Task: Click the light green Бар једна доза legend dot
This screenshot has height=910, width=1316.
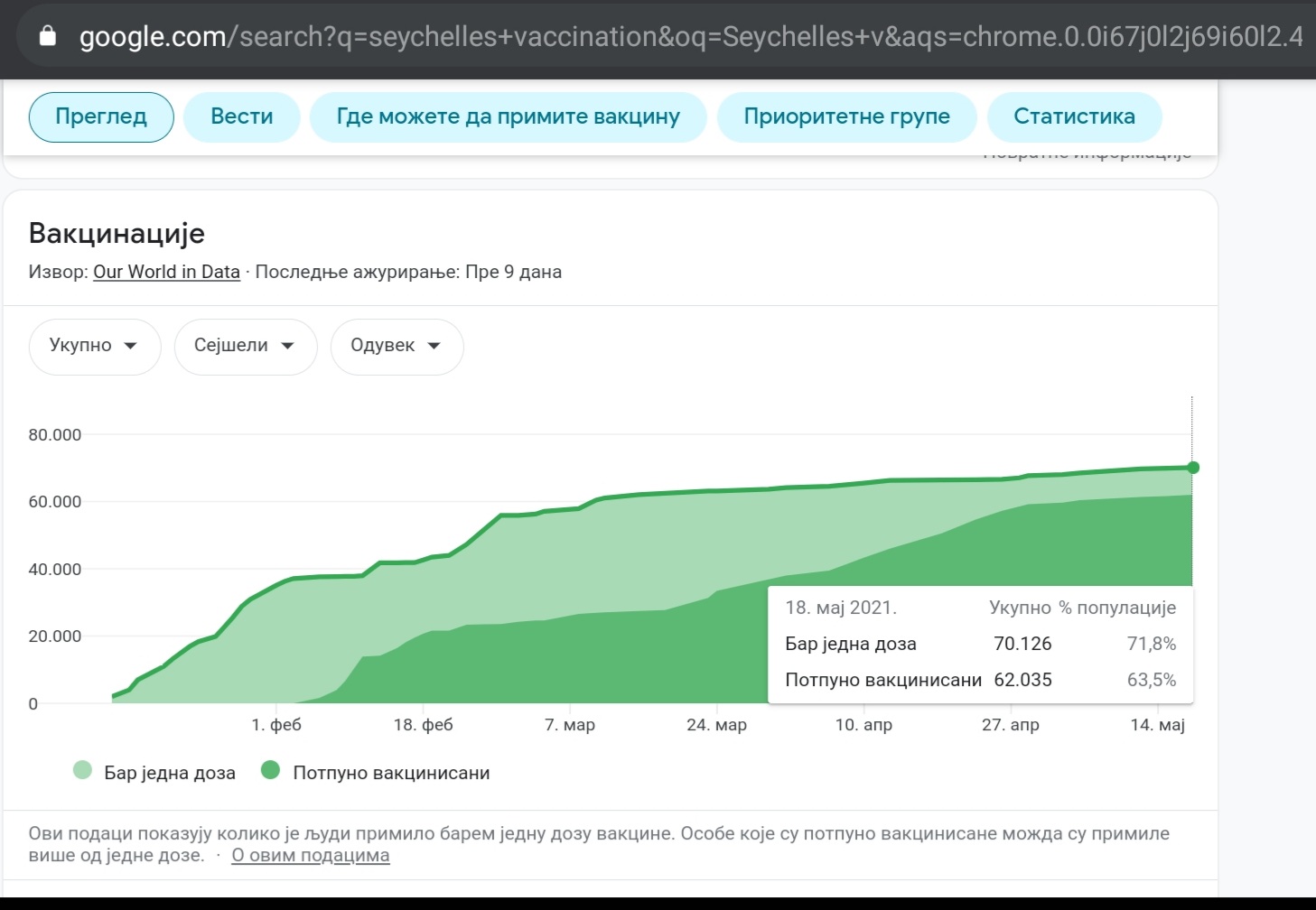Action: tap(82, 771)
